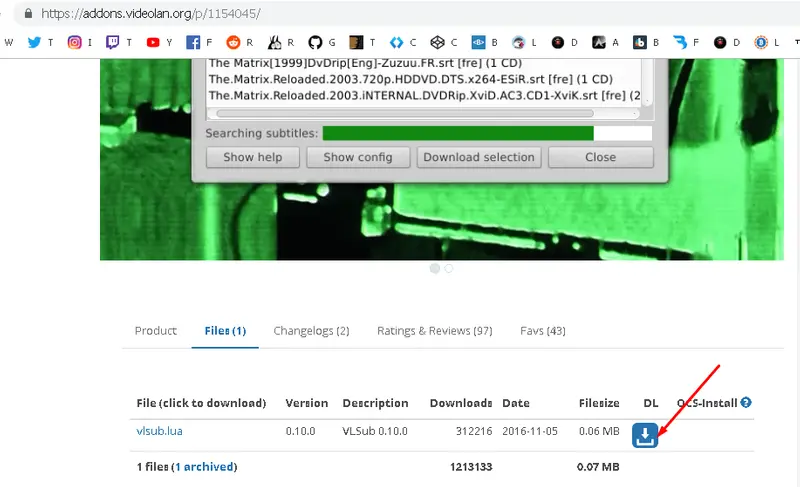Image resolution: width=800 pixels, height=487 pixels.
Task: Select The Matrix[1999]DvDrip subtitle row
Action: pyautogui.click(x=365, y=63)
